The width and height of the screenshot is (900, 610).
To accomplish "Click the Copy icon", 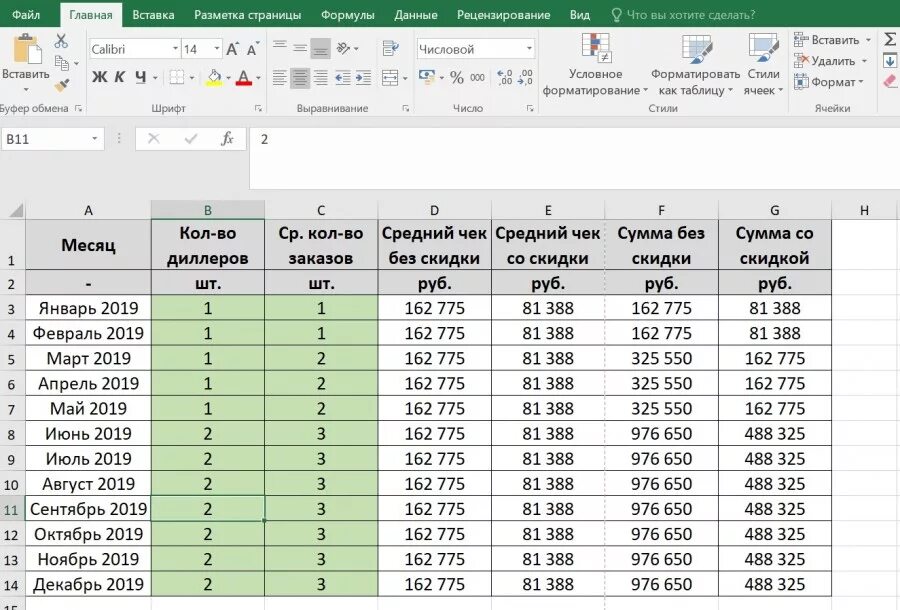I will [62, 62].
